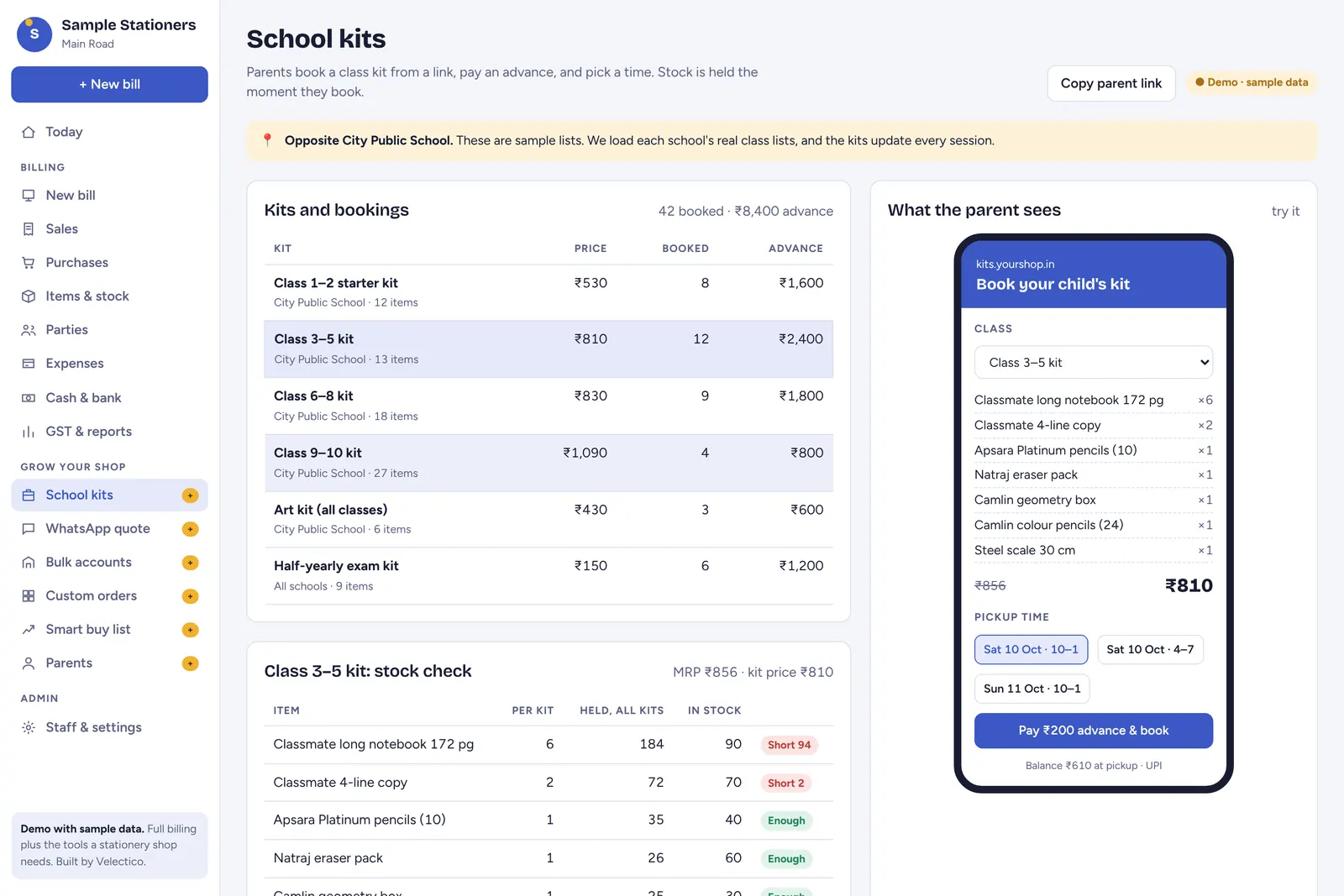
Task: Click the Today home icon
Action: (29, 132)
